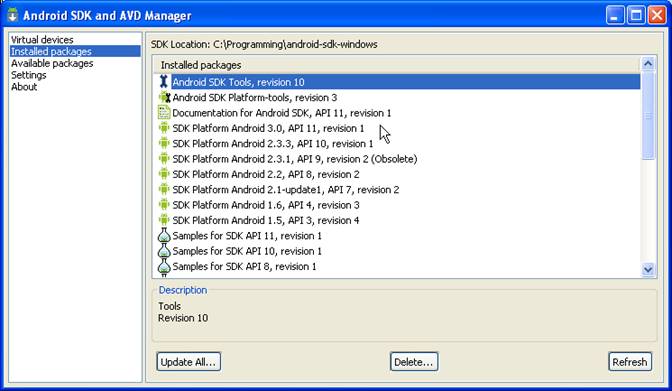672x391 pixels.
Task: Click the Android SDK Platform-tools icon
Action: (164, 97)
